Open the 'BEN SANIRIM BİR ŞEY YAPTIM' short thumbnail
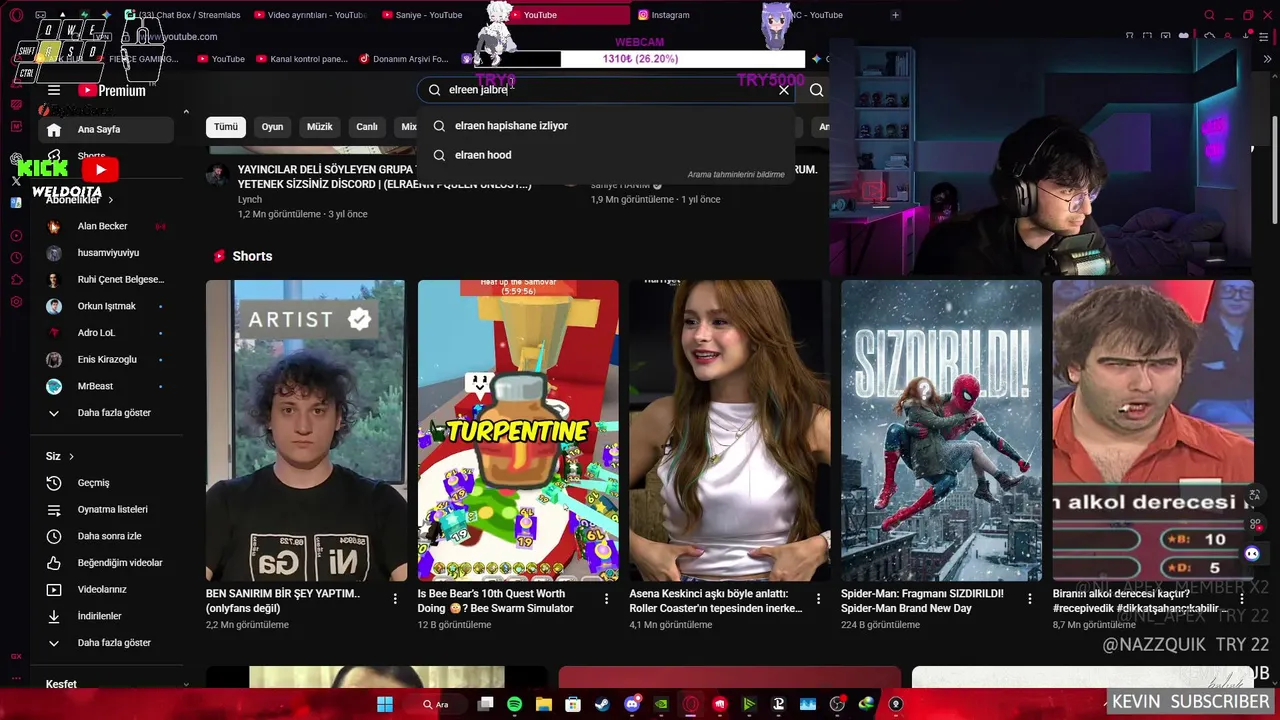1280x720 pixels. [306, 430]
